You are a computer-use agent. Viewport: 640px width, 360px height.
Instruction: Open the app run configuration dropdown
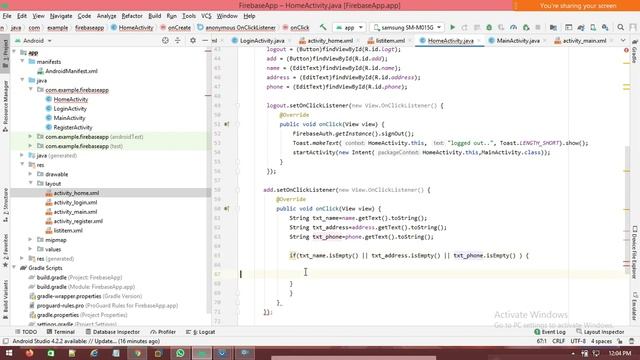pos(349,27)
